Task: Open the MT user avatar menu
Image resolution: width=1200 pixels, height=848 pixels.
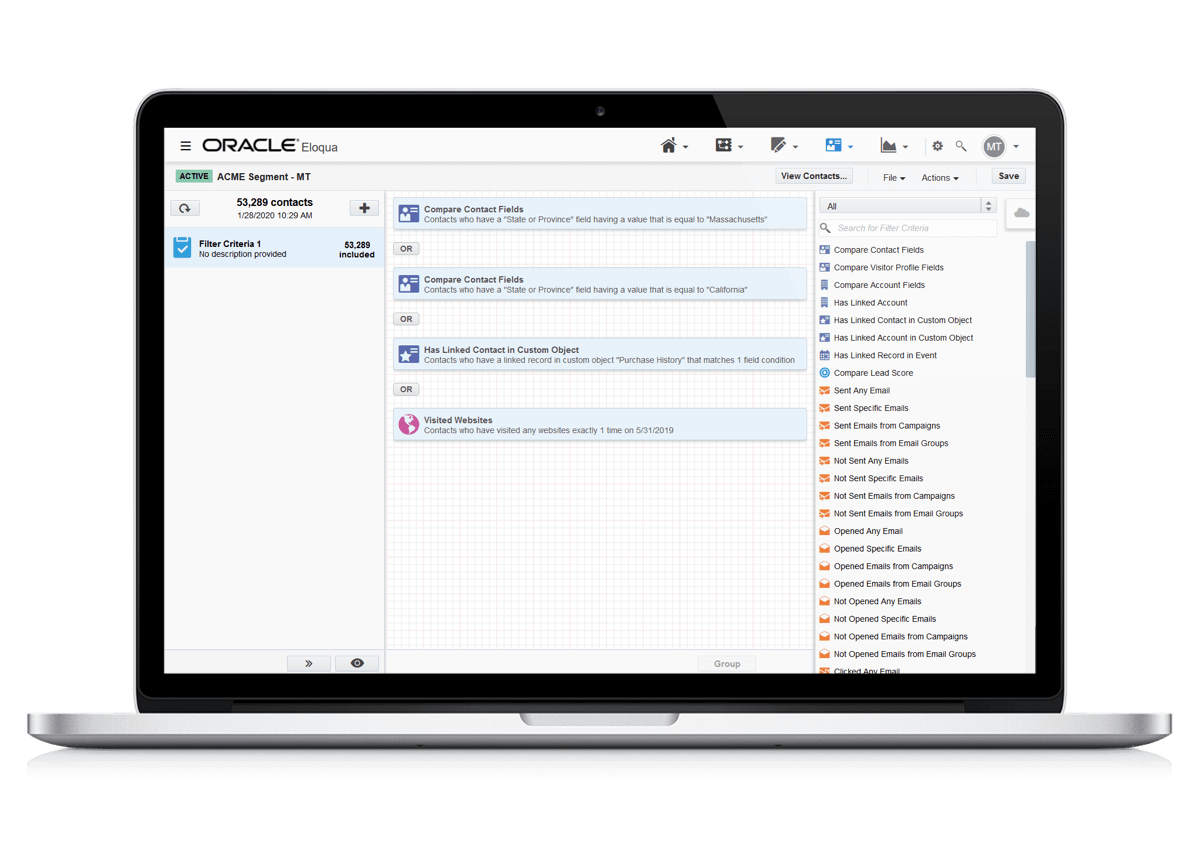Action: (x=994, y=147)
